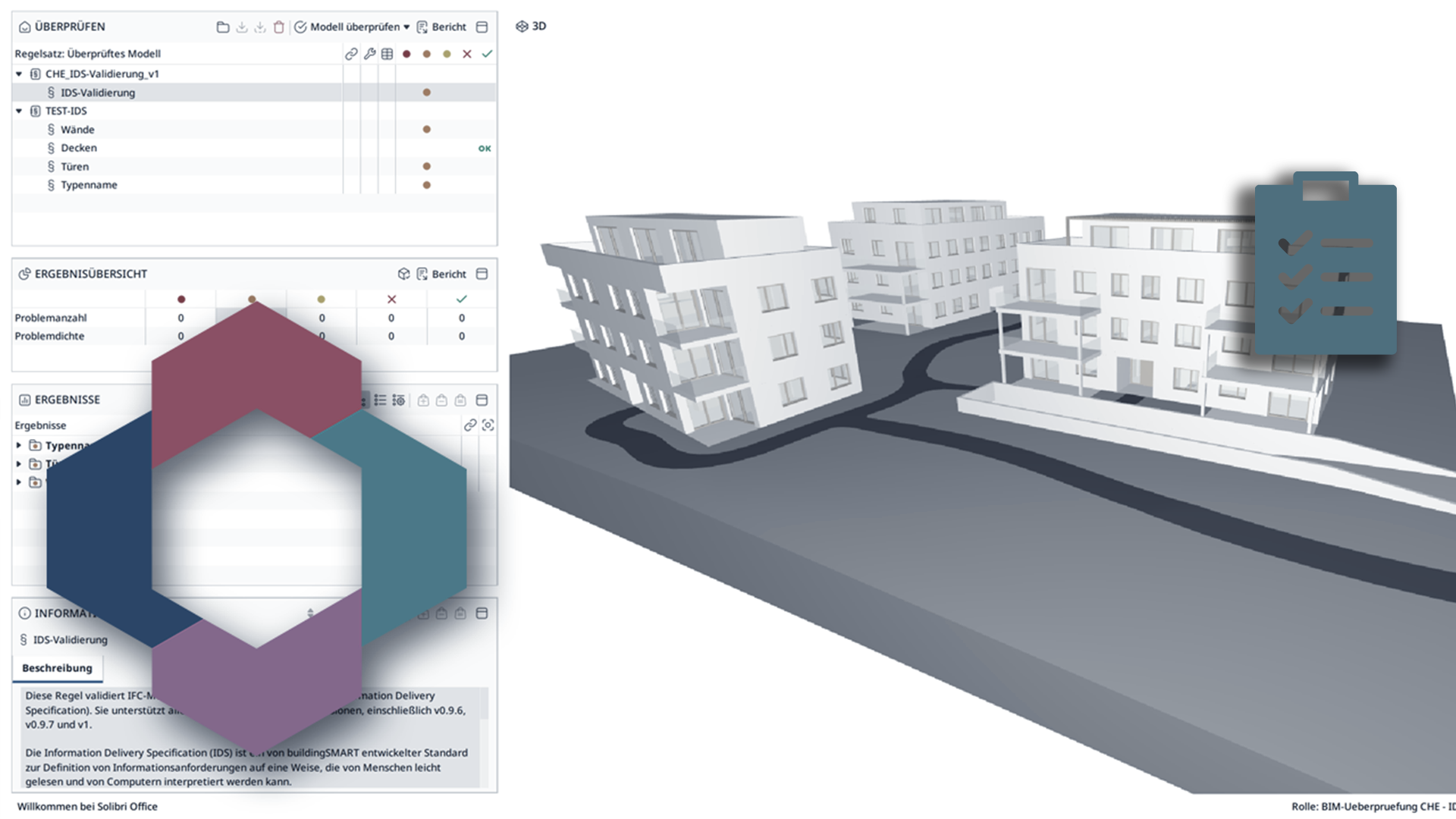
Task: Toggle the Ergebnisse panel window layout icon
Action: (482, 400)
